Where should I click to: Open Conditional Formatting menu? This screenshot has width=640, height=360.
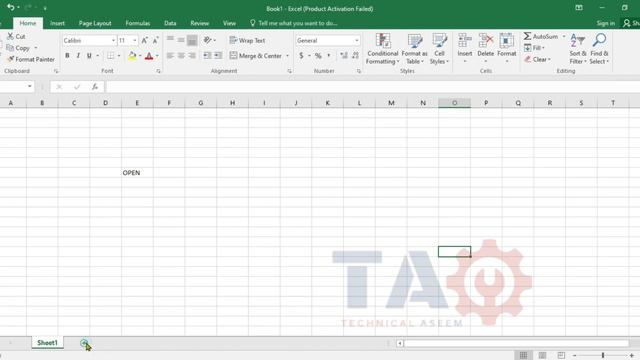(382, 49)
